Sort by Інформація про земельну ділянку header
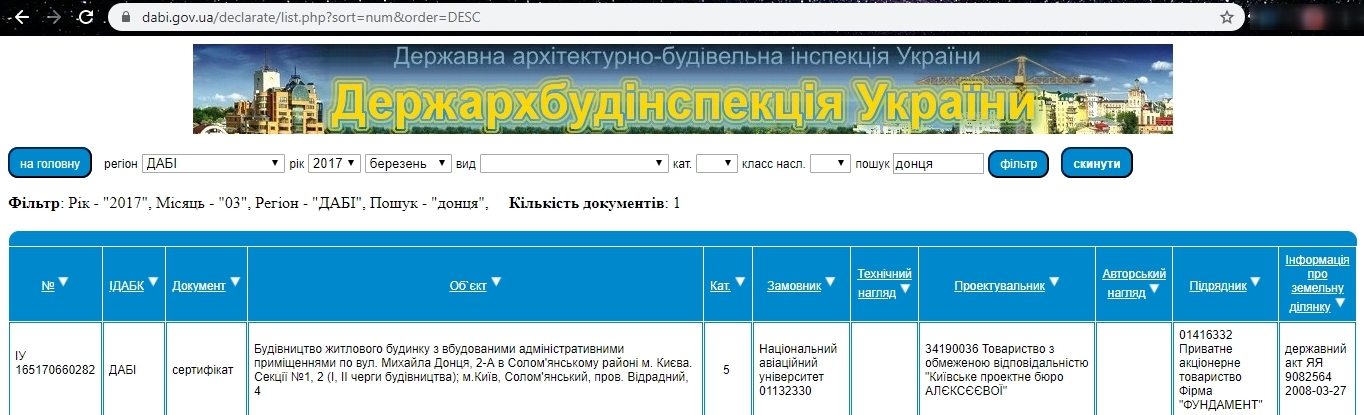The image size is (1364, 415). 1317,282
